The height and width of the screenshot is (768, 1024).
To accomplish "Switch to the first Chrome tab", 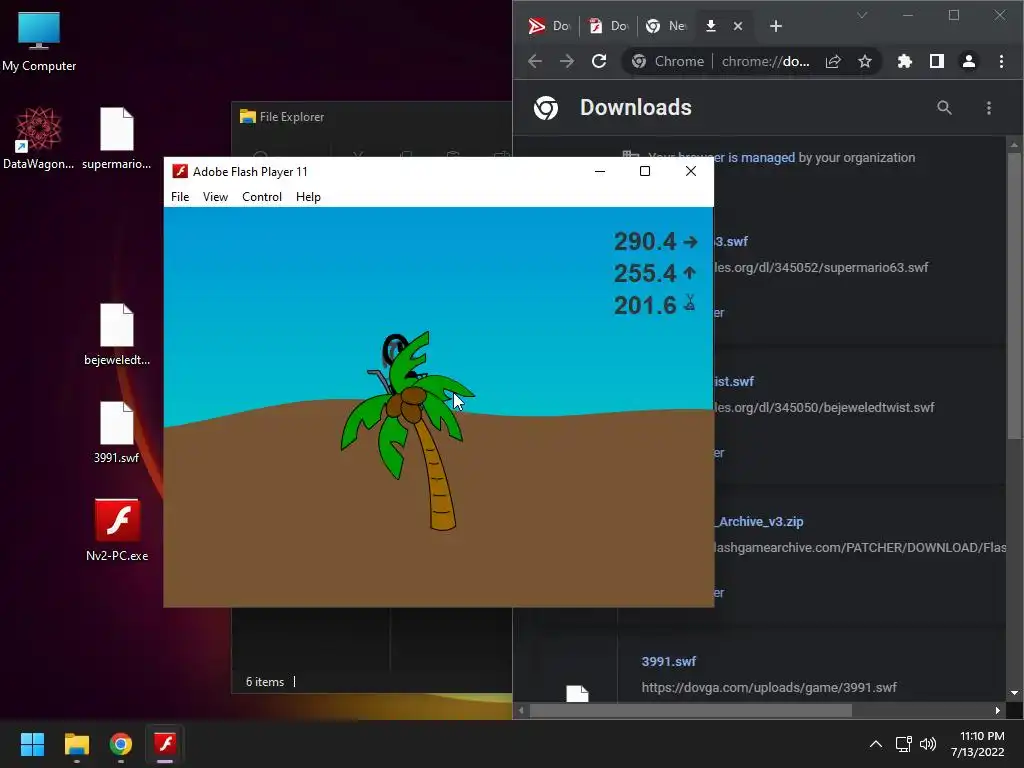I will 549,25.
